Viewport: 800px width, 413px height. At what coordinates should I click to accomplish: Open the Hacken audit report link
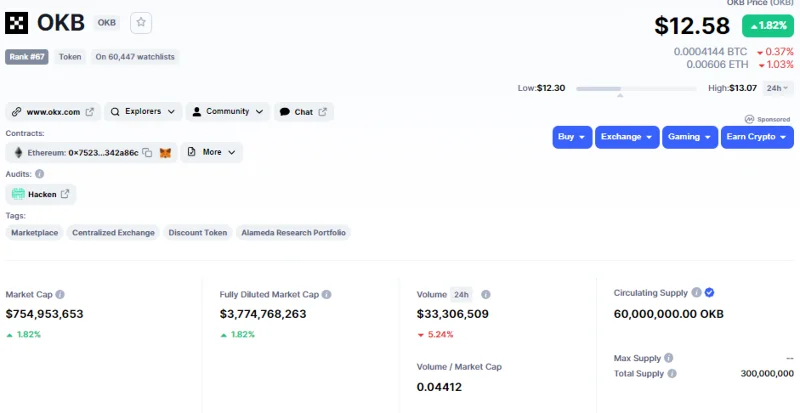tap(41, 194)
